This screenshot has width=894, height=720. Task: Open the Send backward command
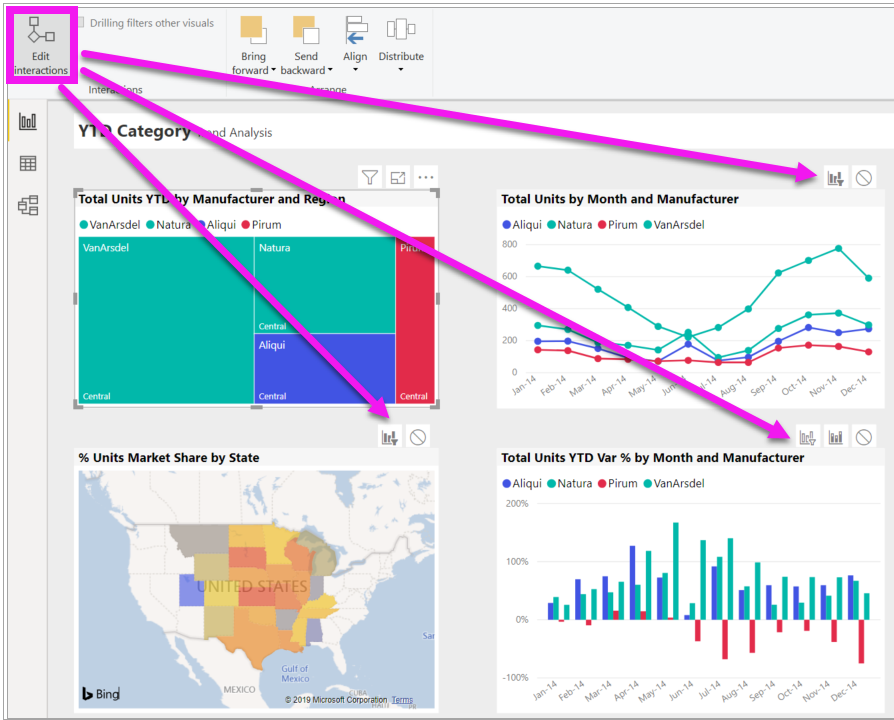[306, 46]
